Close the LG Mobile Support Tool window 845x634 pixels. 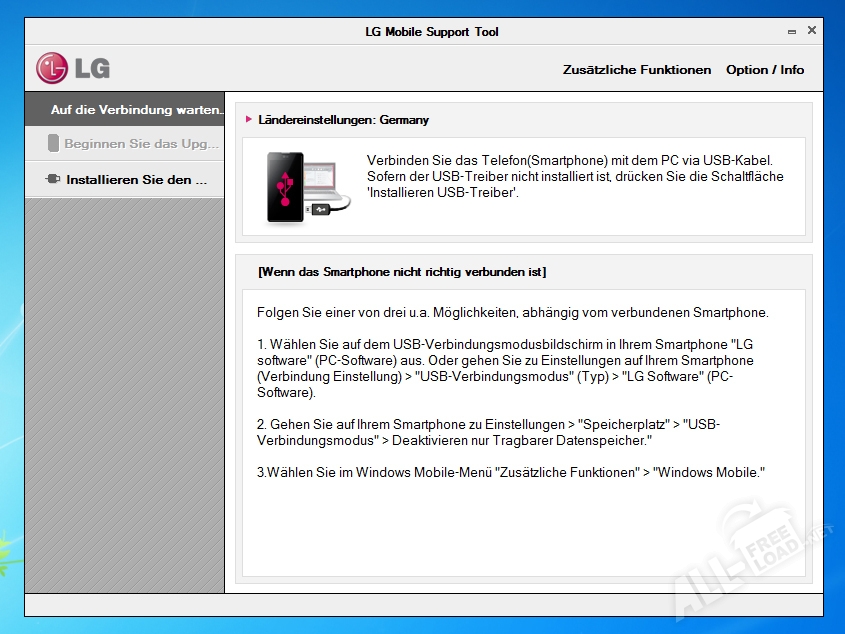[x=812, y=31]
